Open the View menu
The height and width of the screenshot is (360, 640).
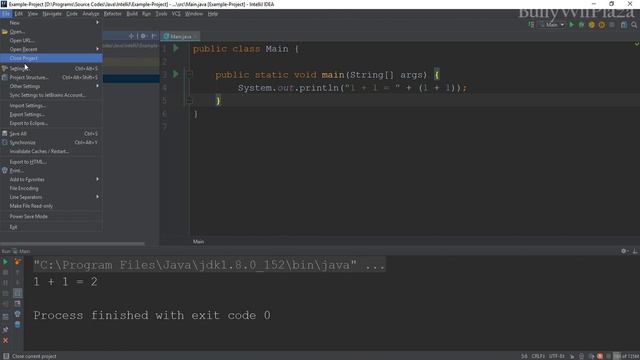(33, 14)
